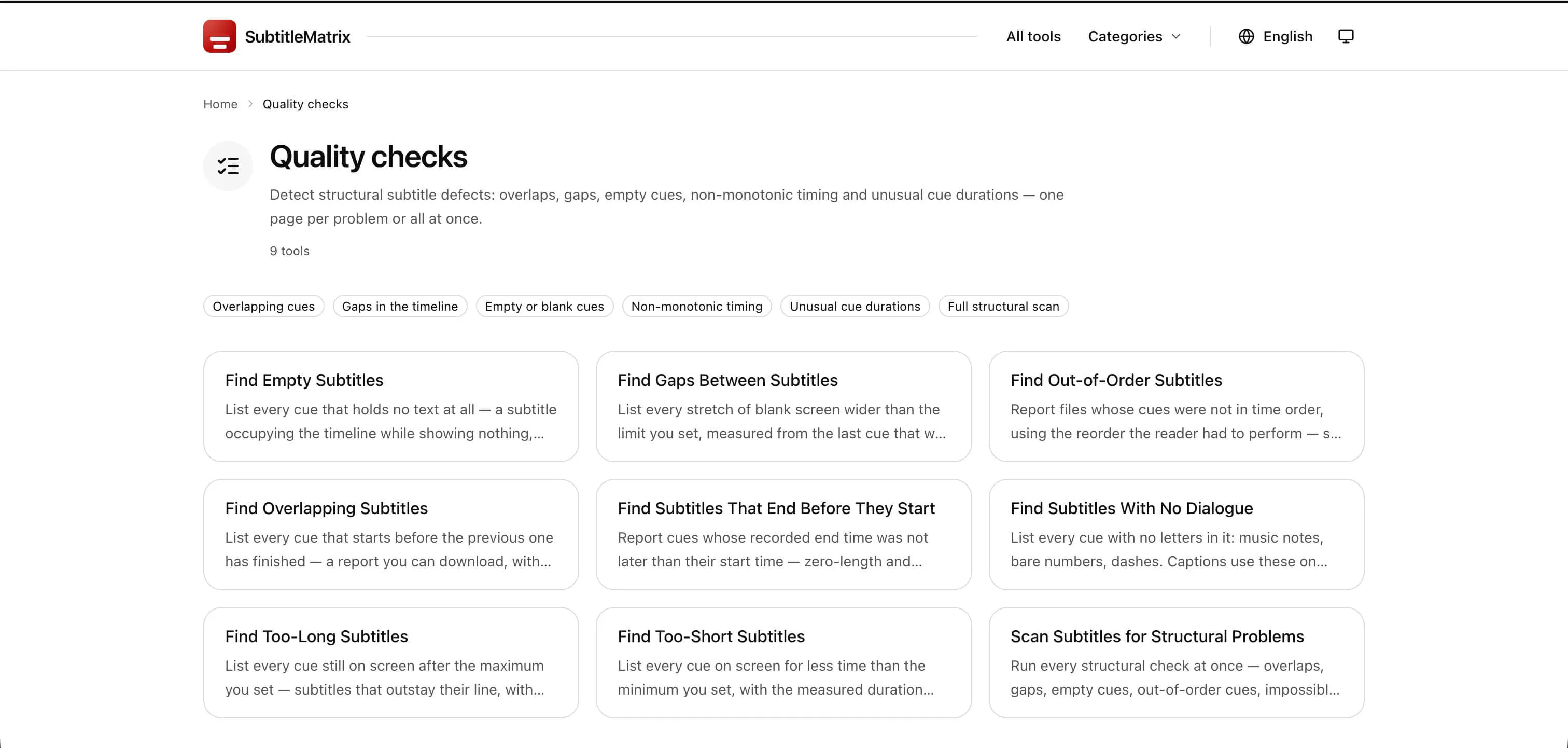Select the Non-monotonic timing chip
The image size is (1568, 748).
[697, 307]
